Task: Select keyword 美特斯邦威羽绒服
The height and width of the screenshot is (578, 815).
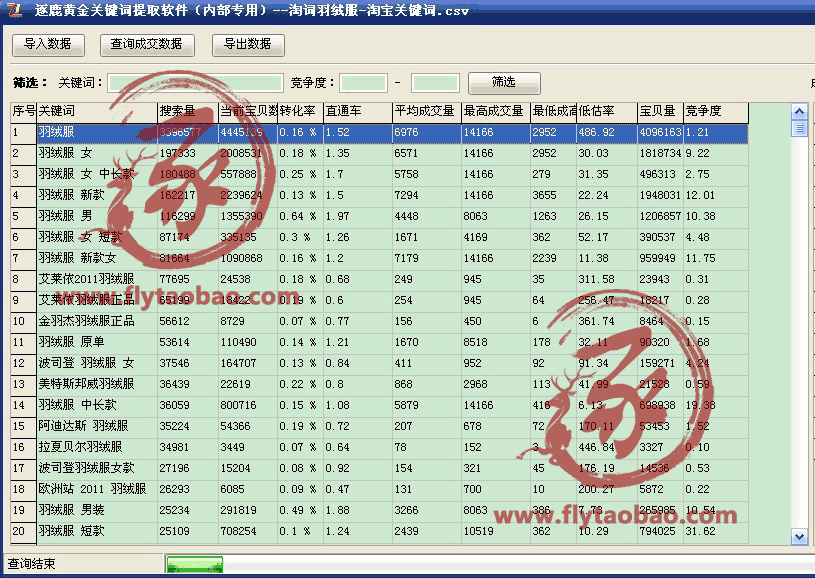Action: coord(86,384)
